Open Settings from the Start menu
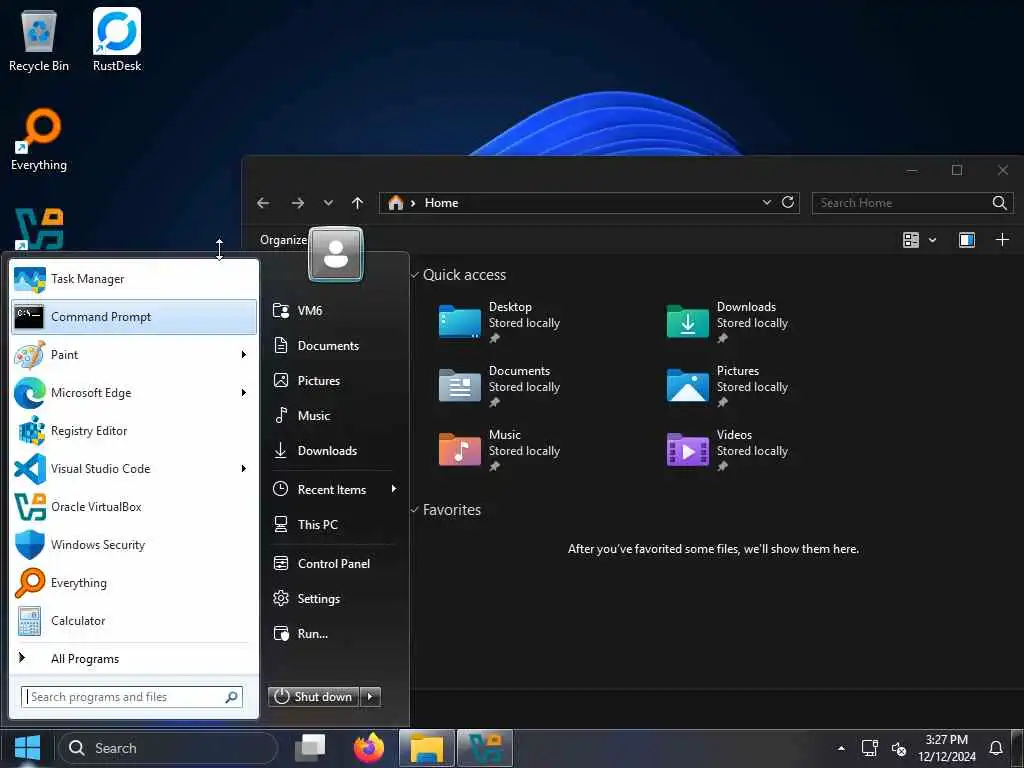This screenshot has height=768, width=1024. (x=333, y=599)
